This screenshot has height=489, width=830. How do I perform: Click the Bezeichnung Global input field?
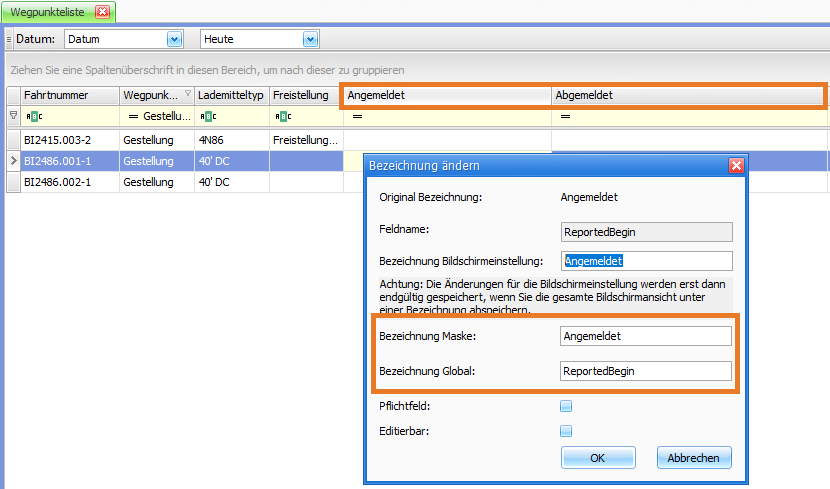click(646, 371)
